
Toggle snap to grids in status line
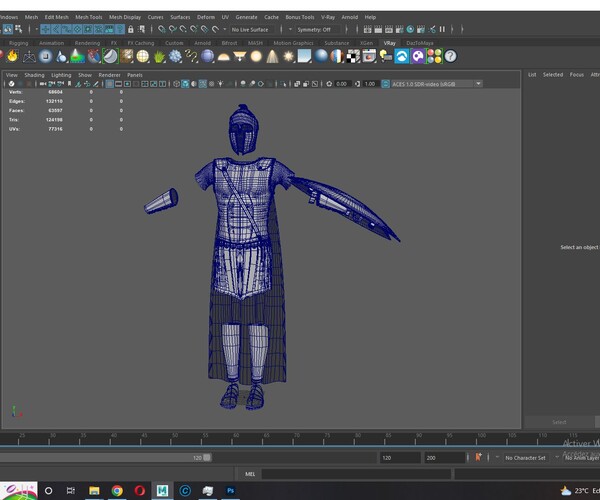(161, 29)
